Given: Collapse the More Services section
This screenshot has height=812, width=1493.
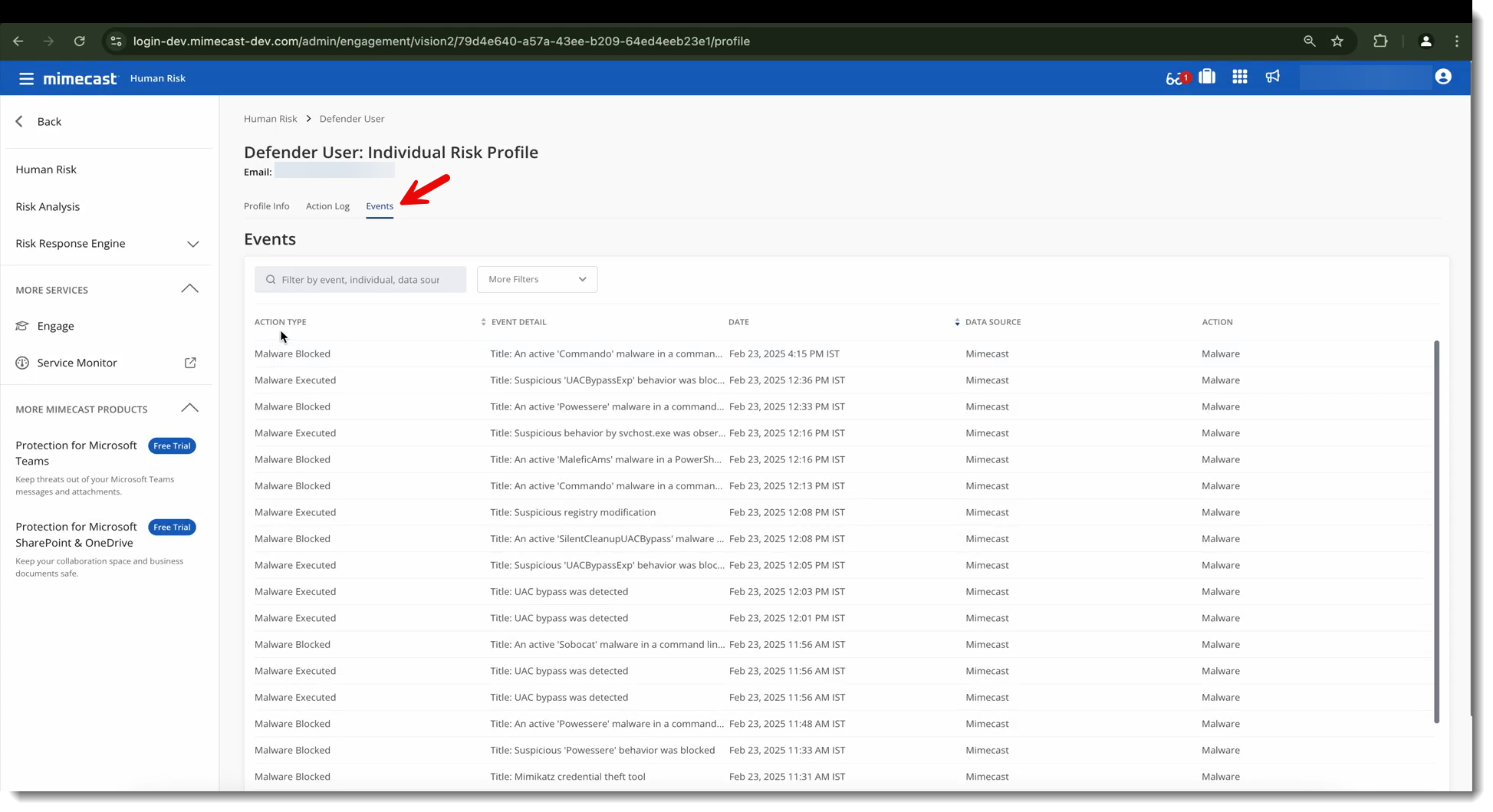Looking at the screenshot, I should click(x=189, y=289).
